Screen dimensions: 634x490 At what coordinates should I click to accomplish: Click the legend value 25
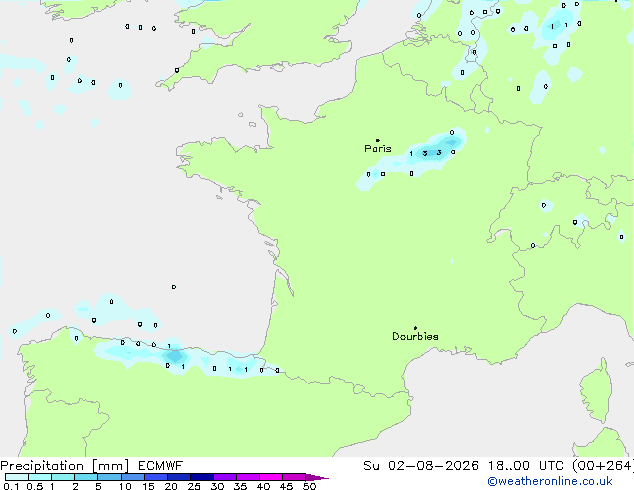click(194, 486)
